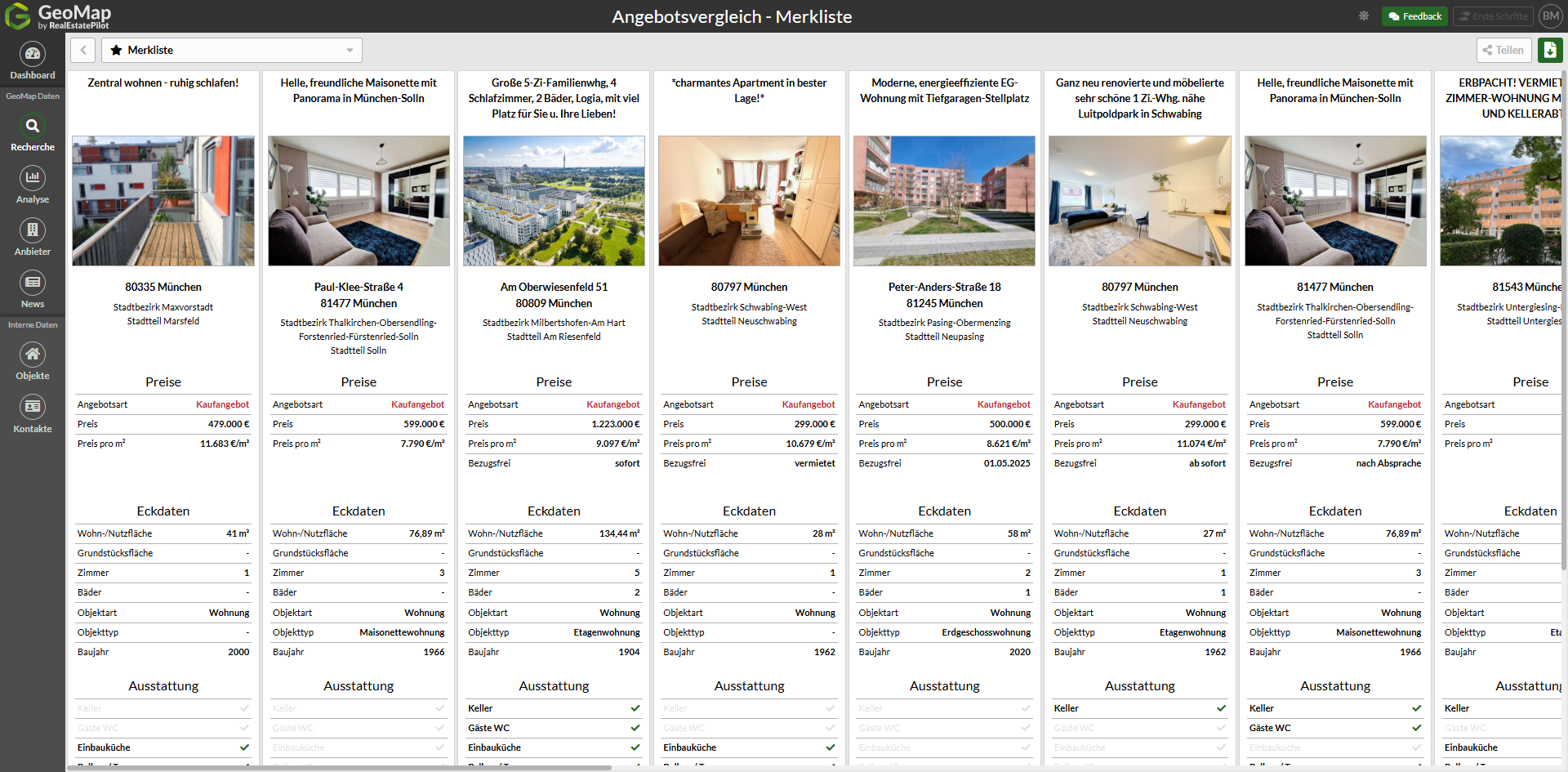Click the Teilen share button

pyautogui.click(x=1503, y=50)
